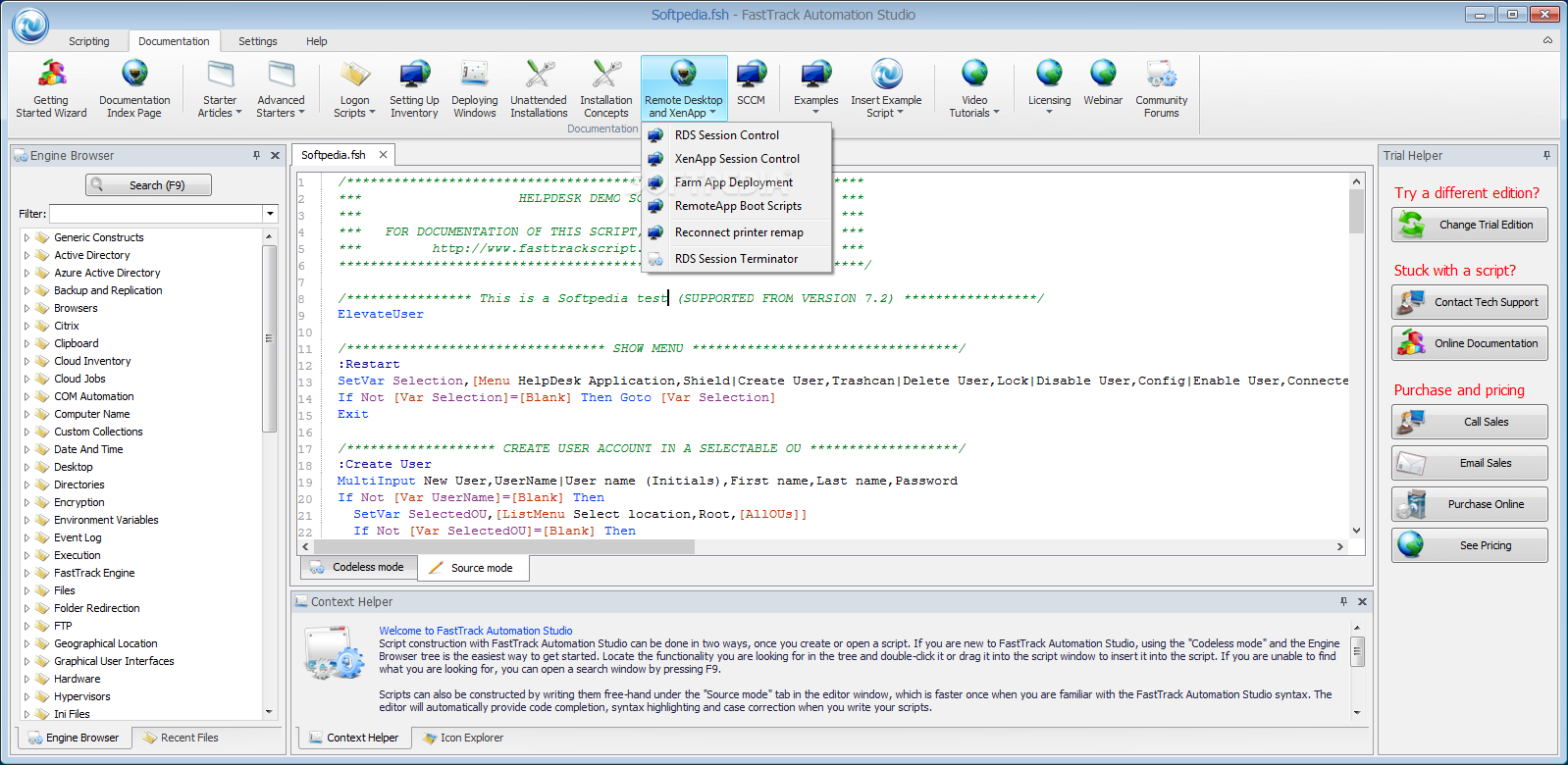Image resolution: width=1568 pixels, height=765 pixels.
Task: Switch to the Settings ribbon tab
Action: pyautogui.click(x=258, y=41)
